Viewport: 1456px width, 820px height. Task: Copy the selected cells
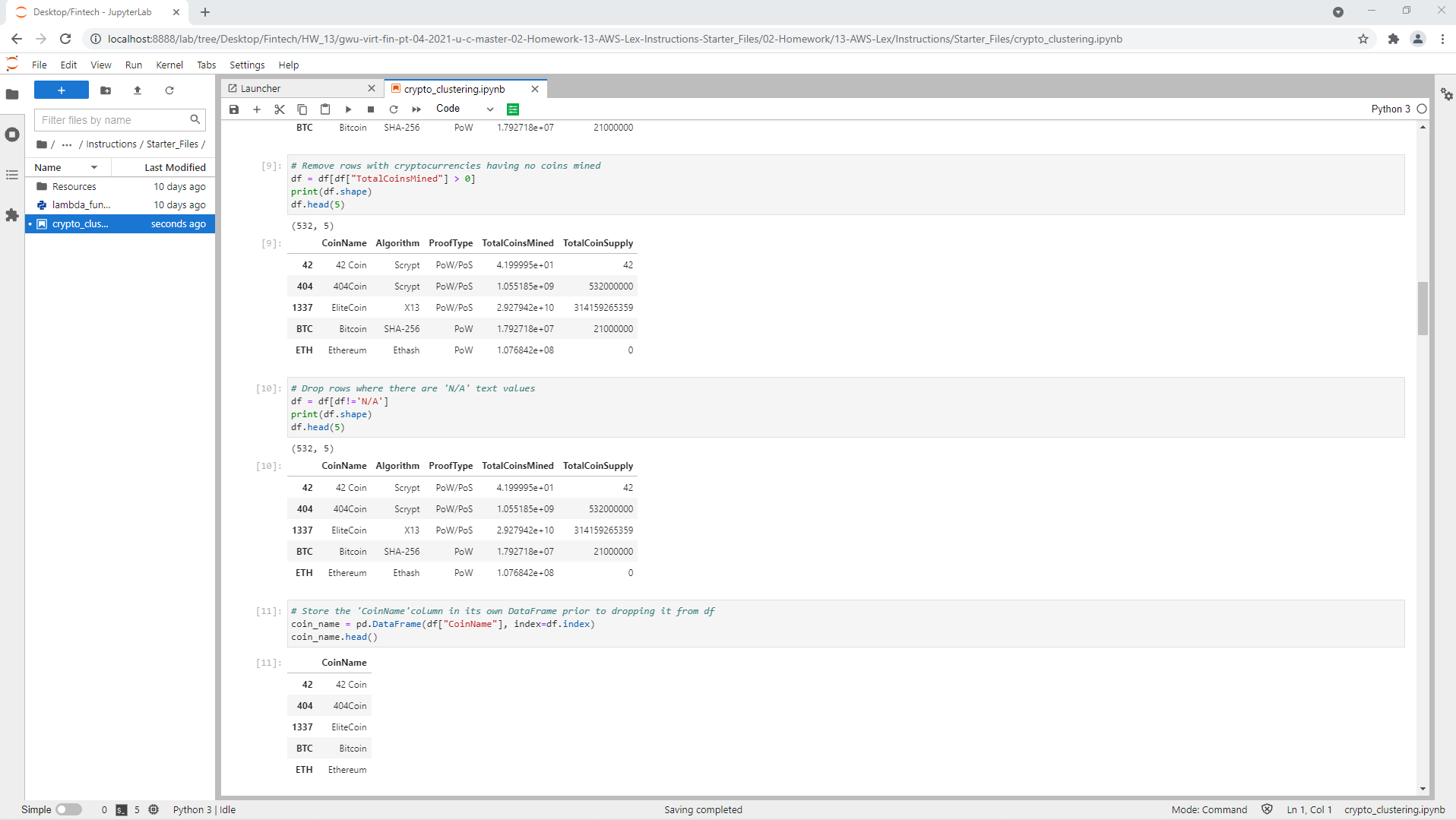pyautogui.click(x=302, y=109)
